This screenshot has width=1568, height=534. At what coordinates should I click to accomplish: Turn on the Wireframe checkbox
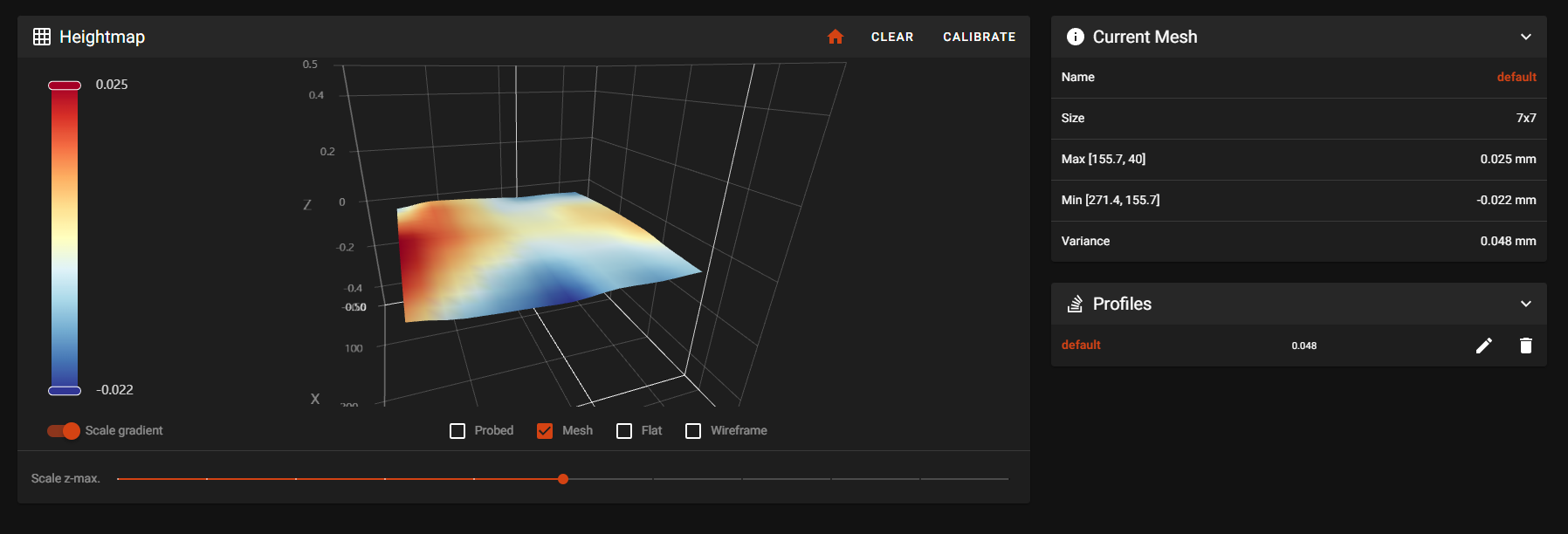coord(693,431)
